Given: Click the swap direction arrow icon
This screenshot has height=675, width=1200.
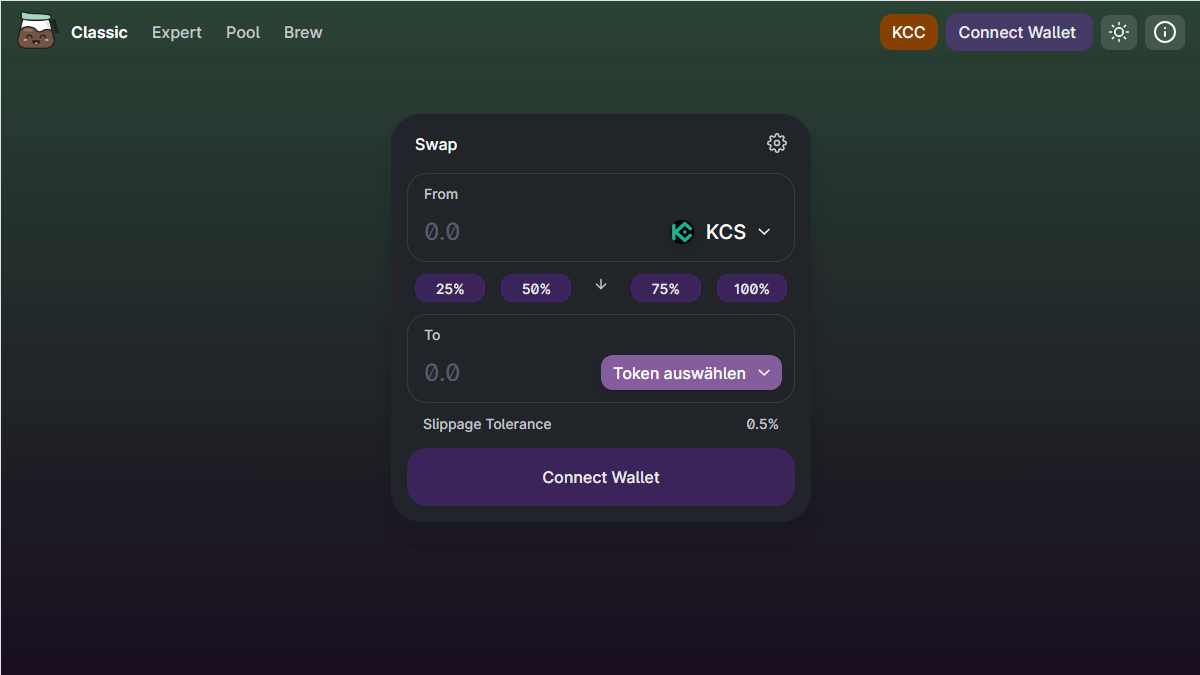Looking at the screenshot, I should tap(601, 285).
